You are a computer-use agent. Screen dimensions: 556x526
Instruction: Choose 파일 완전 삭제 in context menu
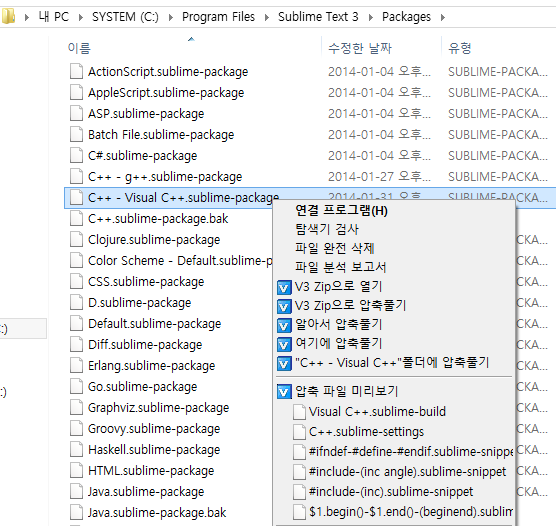pos(335,248)
